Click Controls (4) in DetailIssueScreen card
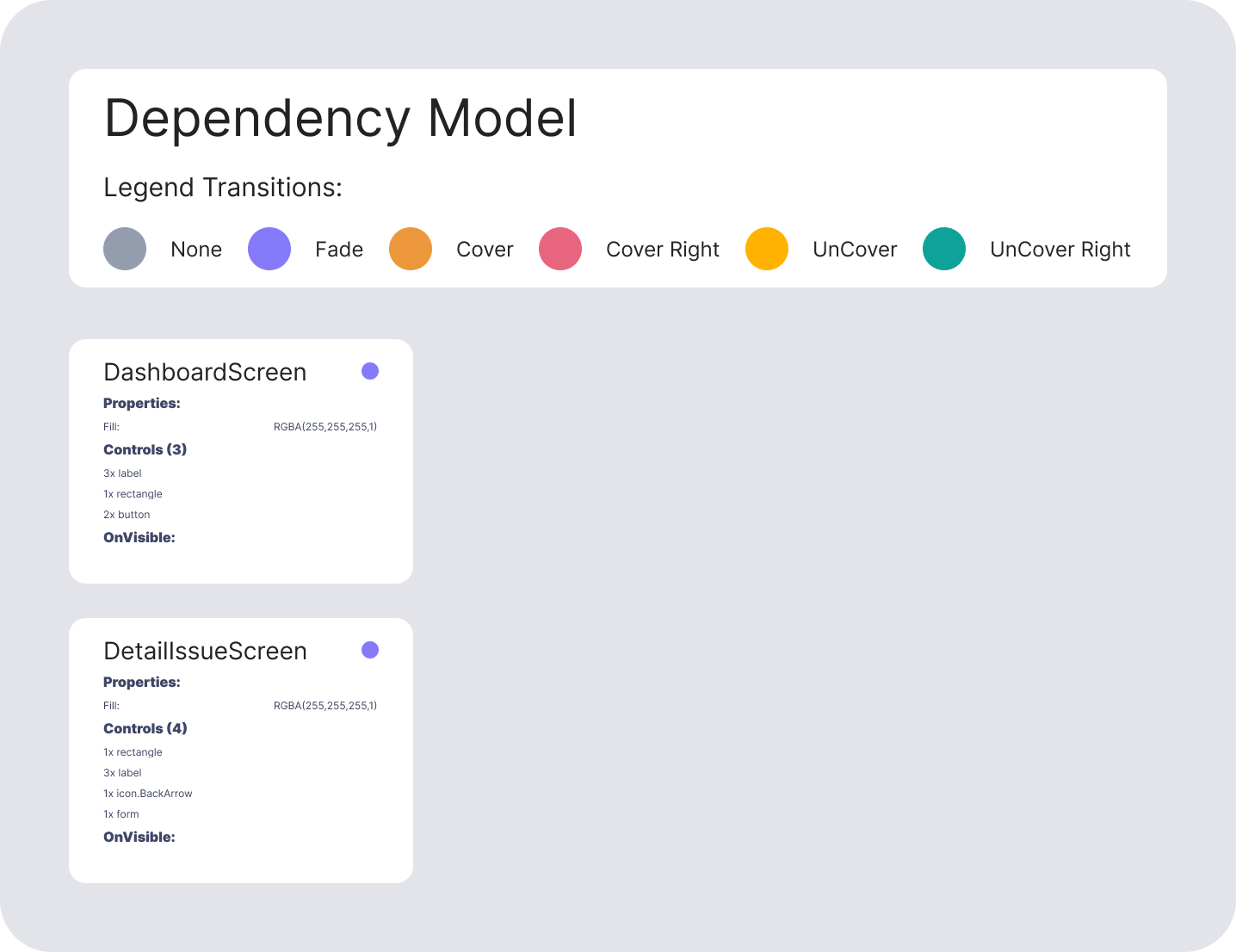 point(145,728)
